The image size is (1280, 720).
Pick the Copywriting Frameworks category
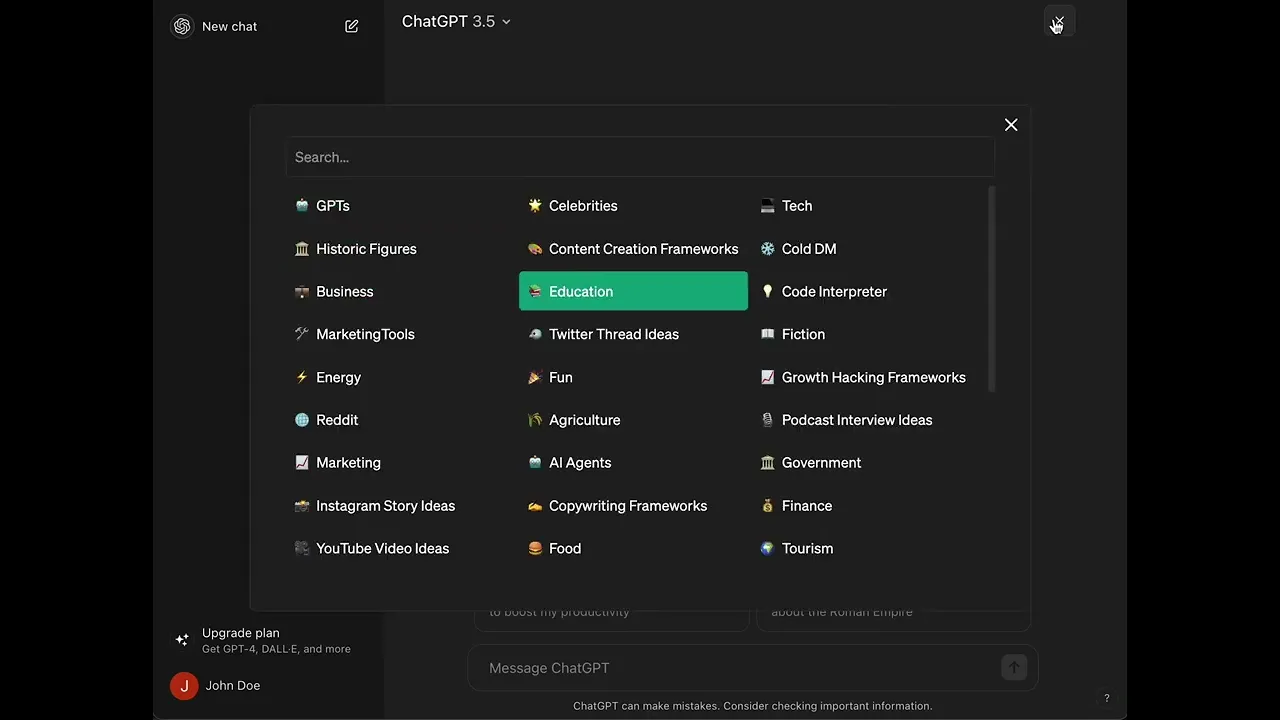pyautogui.click(x=627, y=506)
